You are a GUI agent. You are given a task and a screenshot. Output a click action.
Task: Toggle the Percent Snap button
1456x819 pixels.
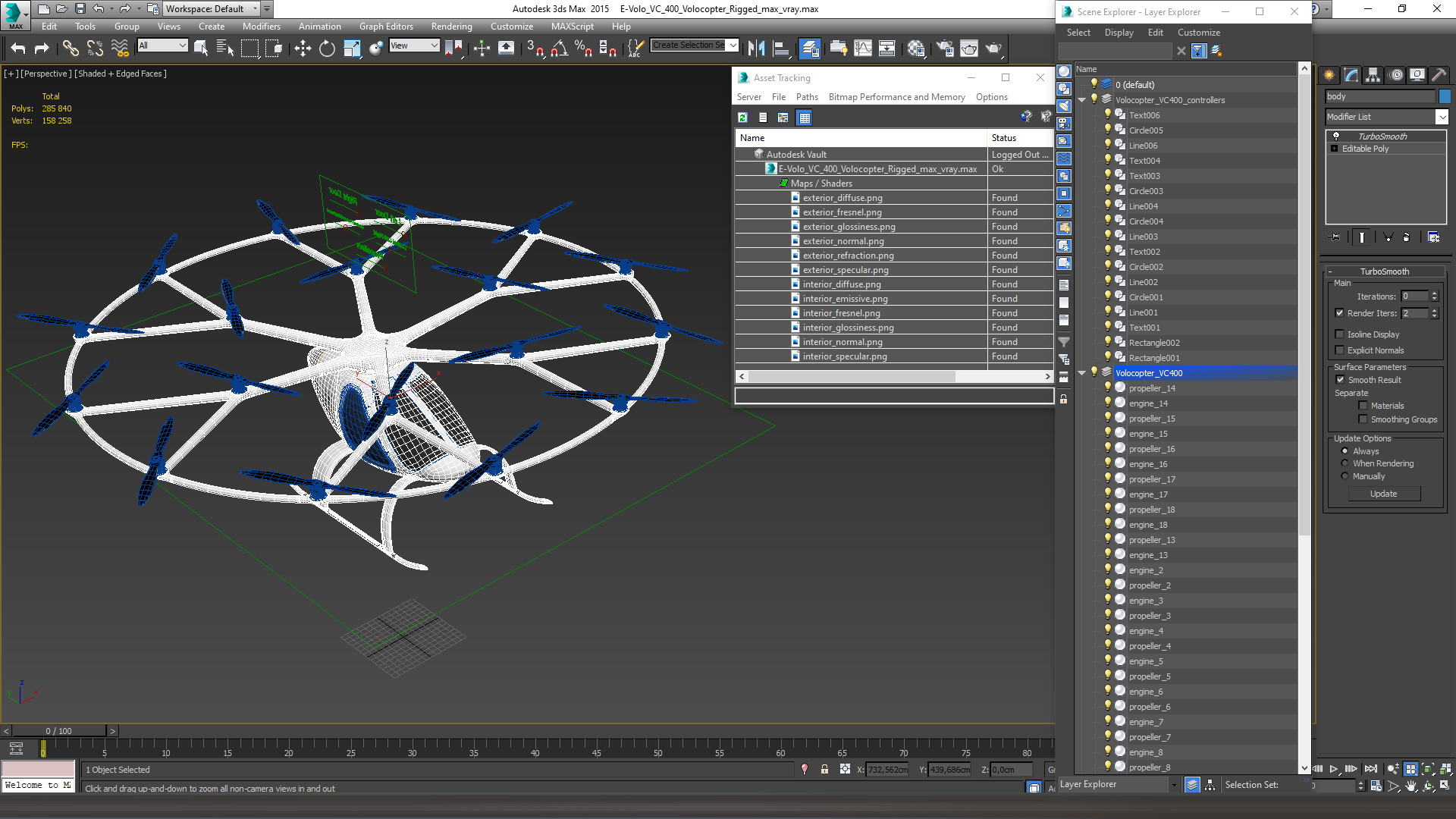[583, 49]
